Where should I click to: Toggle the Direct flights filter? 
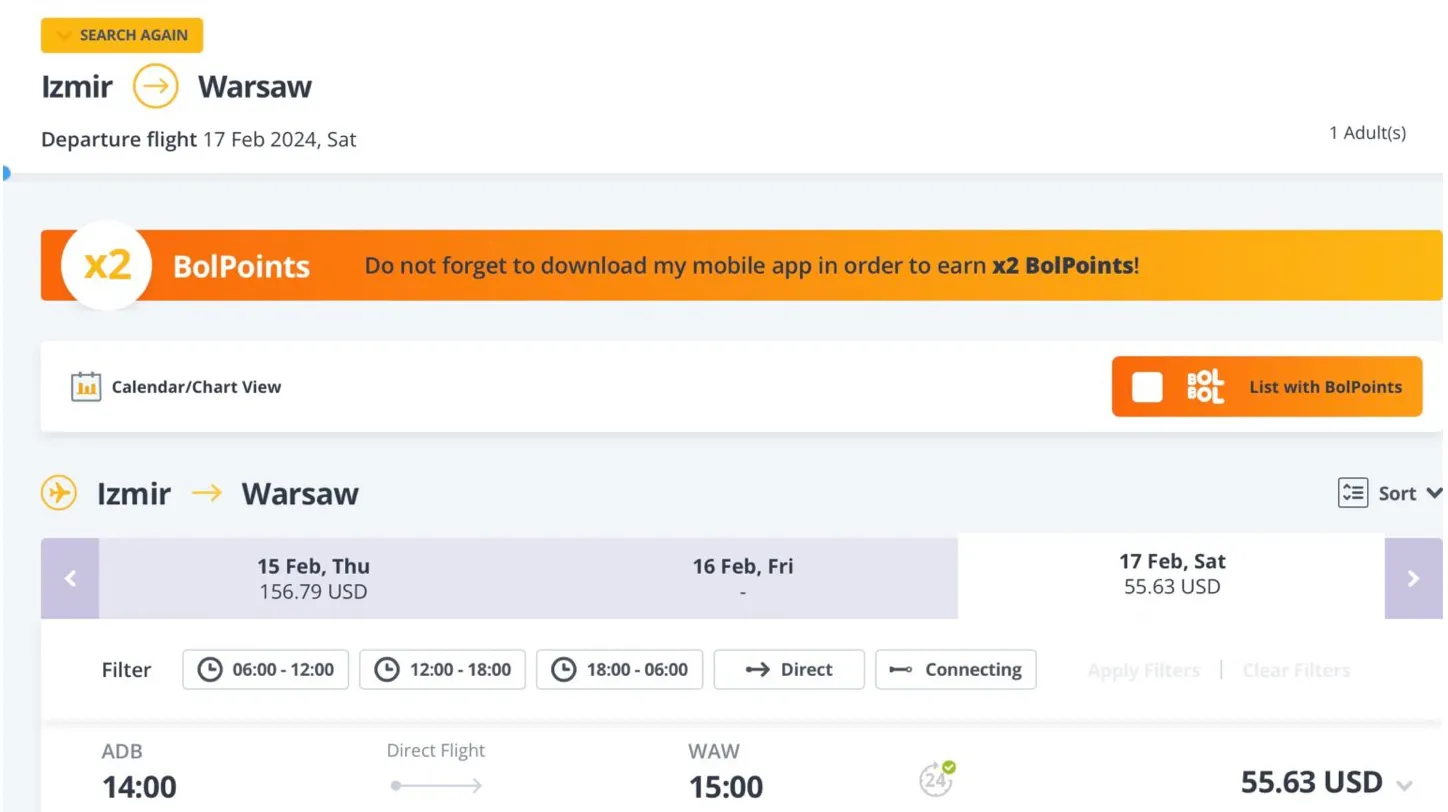tap(789, 670)
